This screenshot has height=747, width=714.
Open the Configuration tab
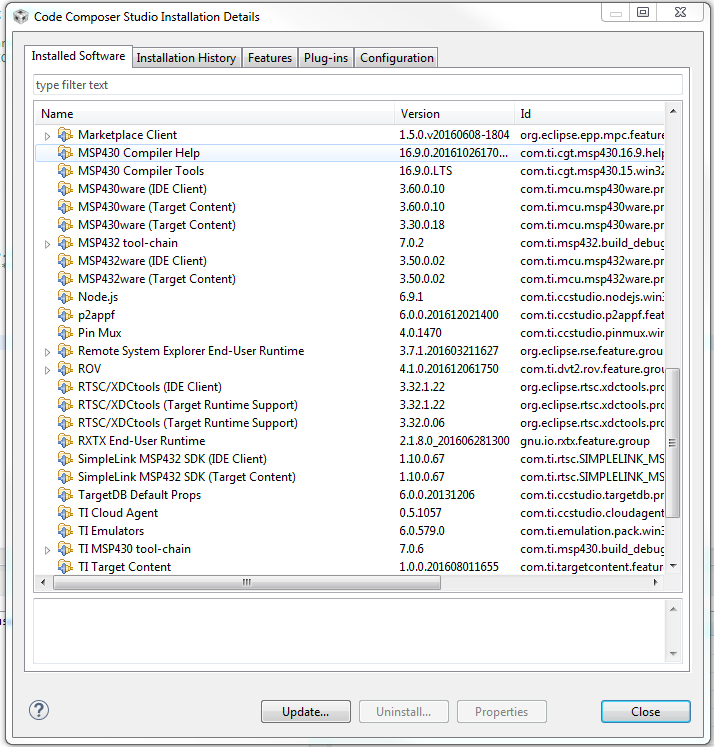point(397,58)
